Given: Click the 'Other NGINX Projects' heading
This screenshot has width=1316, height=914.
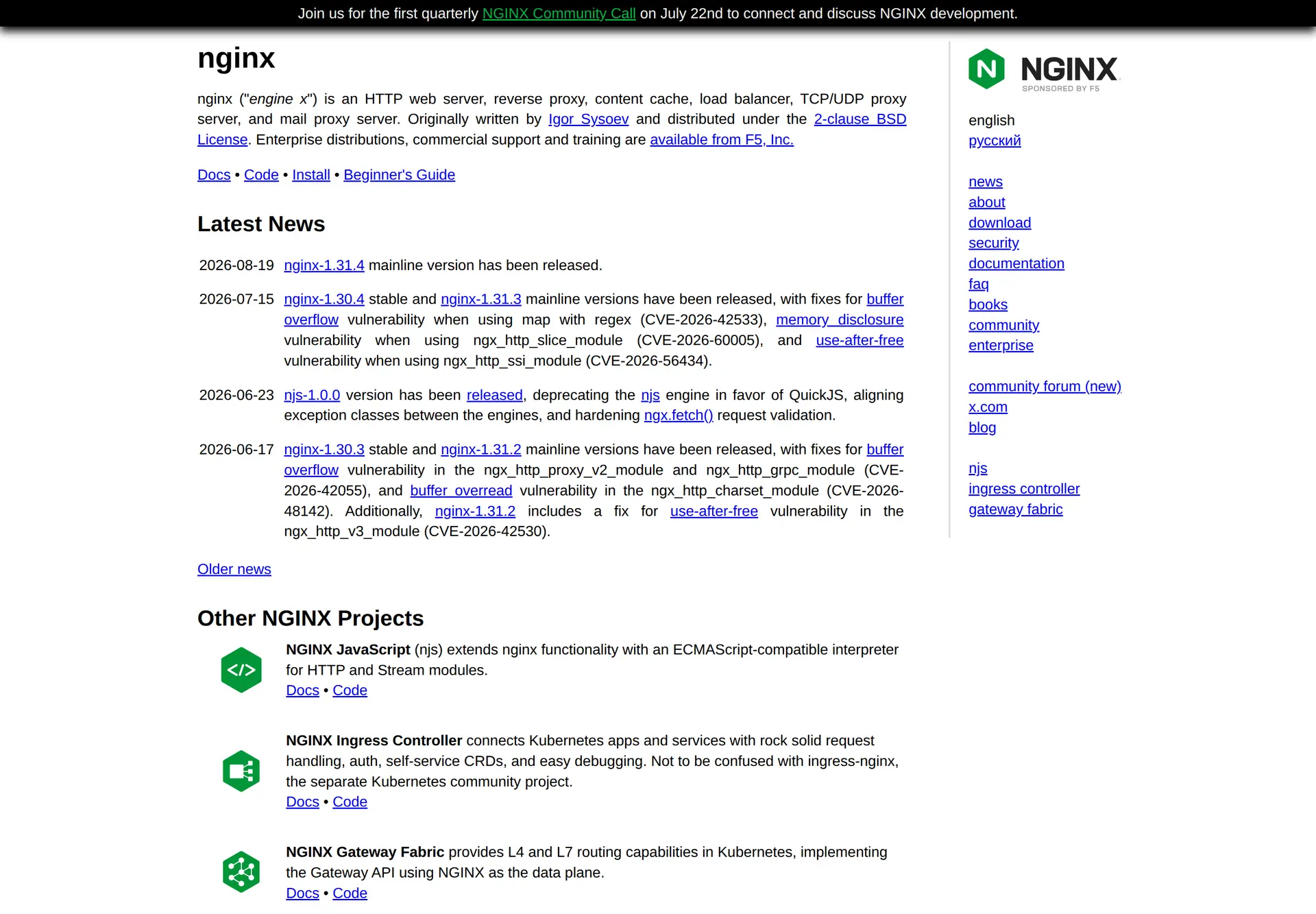Looking at the screenshot, I should coord(310,618).
